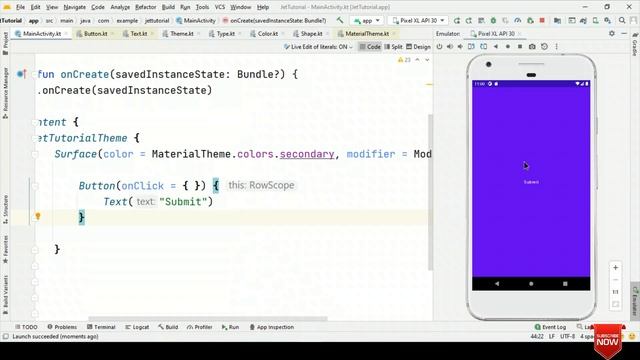Switch to the Color.kt tab
Viewport: 640px width, 360px height.
(x=268, y=33)
